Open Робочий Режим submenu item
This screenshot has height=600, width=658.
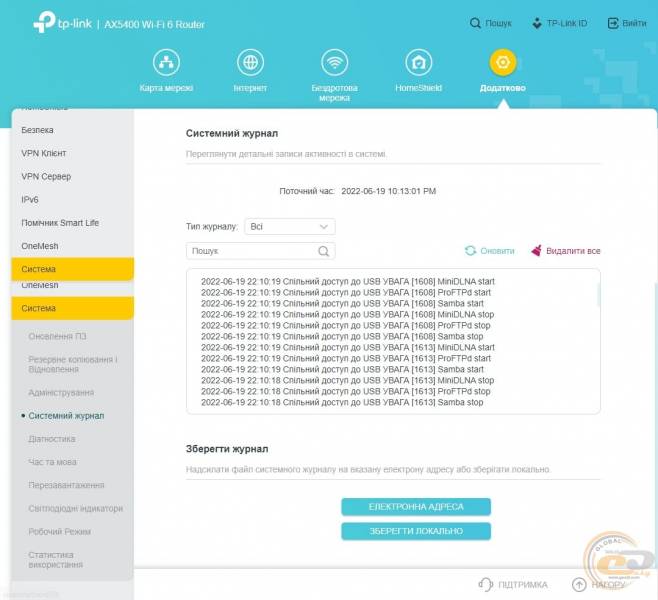[60, 531]
